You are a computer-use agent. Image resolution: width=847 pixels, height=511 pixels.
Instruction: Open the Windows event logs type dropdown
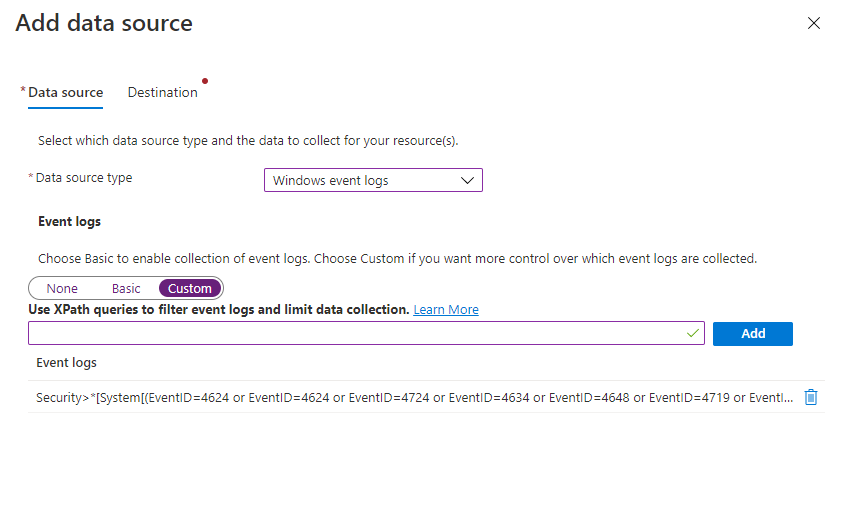point(372,180)
